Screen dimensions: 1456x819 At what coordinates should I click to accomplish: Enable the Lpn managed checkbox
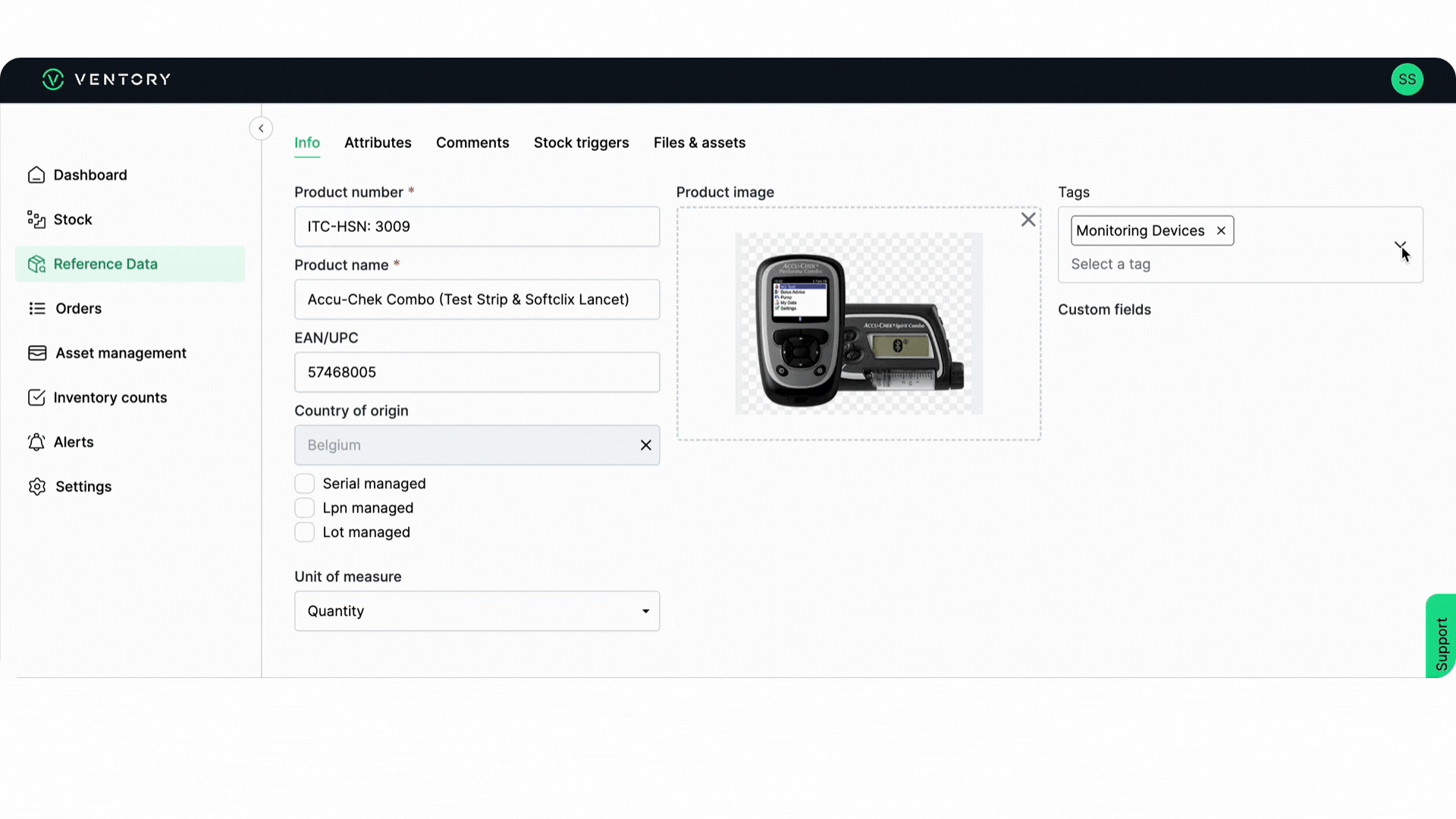click(x=304, y=508)
